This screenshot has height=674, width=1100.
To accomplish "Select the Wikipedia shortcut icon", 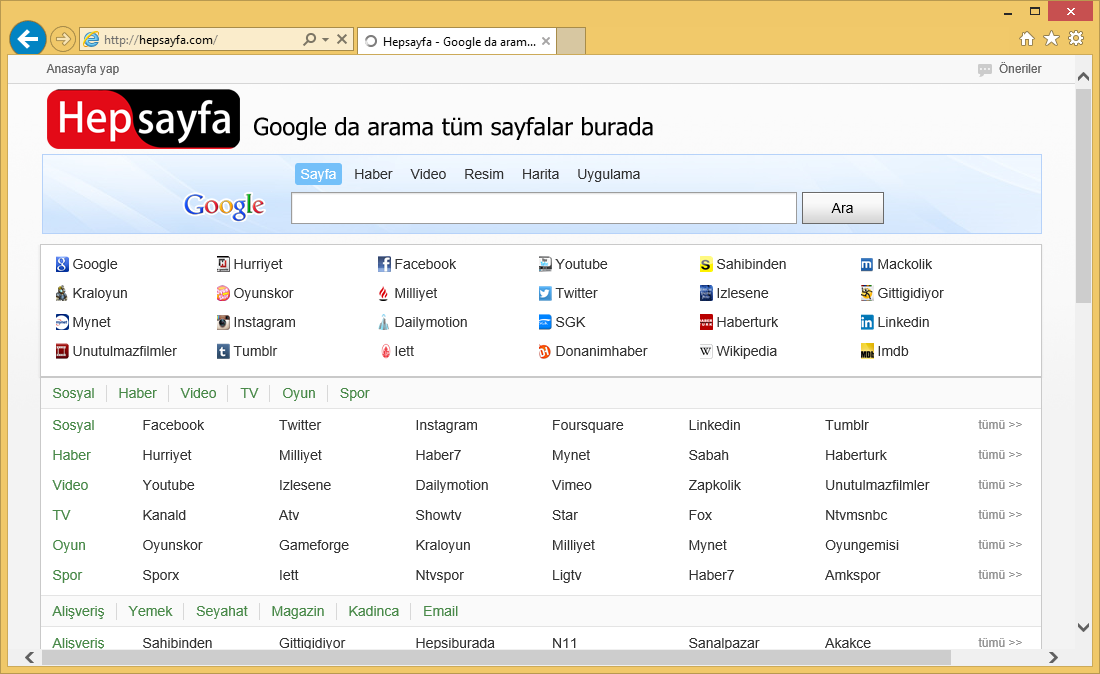I will [x=706, y=351].
